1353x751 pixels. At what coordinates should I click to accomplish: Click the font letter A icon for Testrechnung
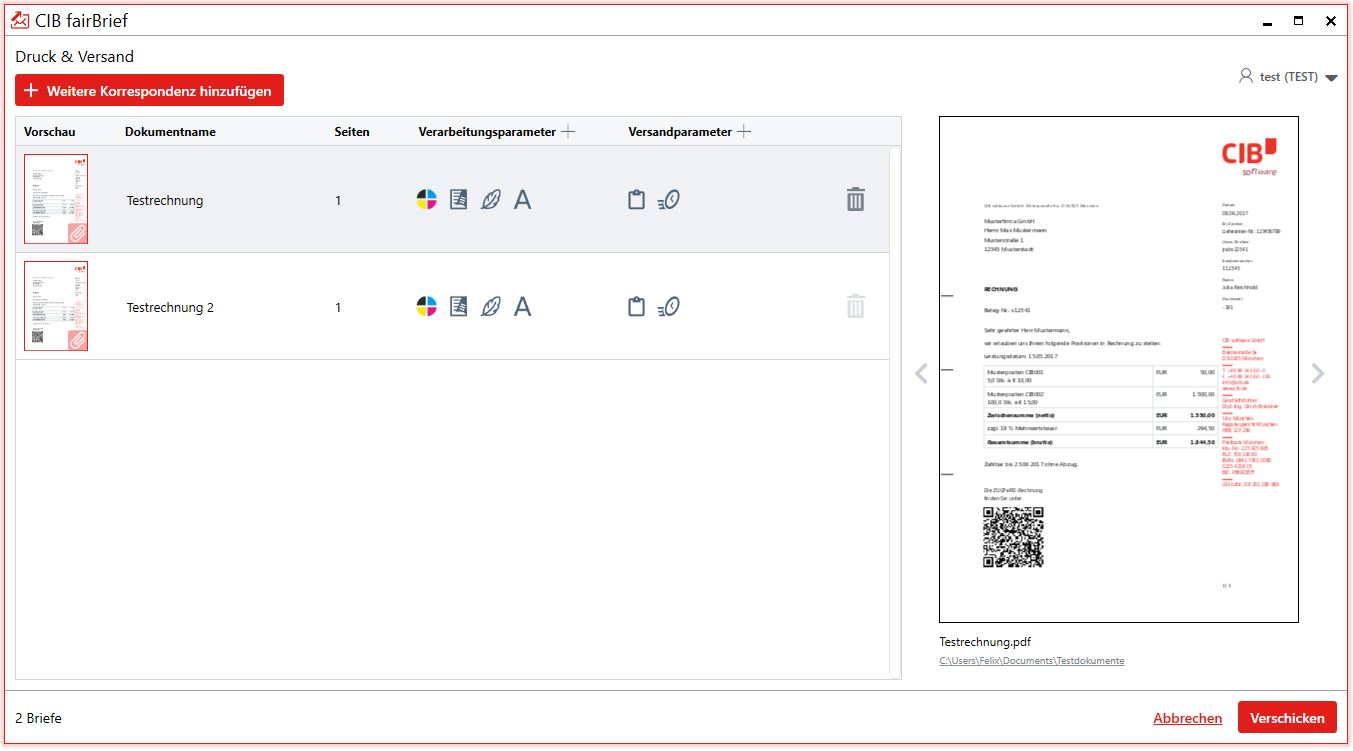pos(522,200)
